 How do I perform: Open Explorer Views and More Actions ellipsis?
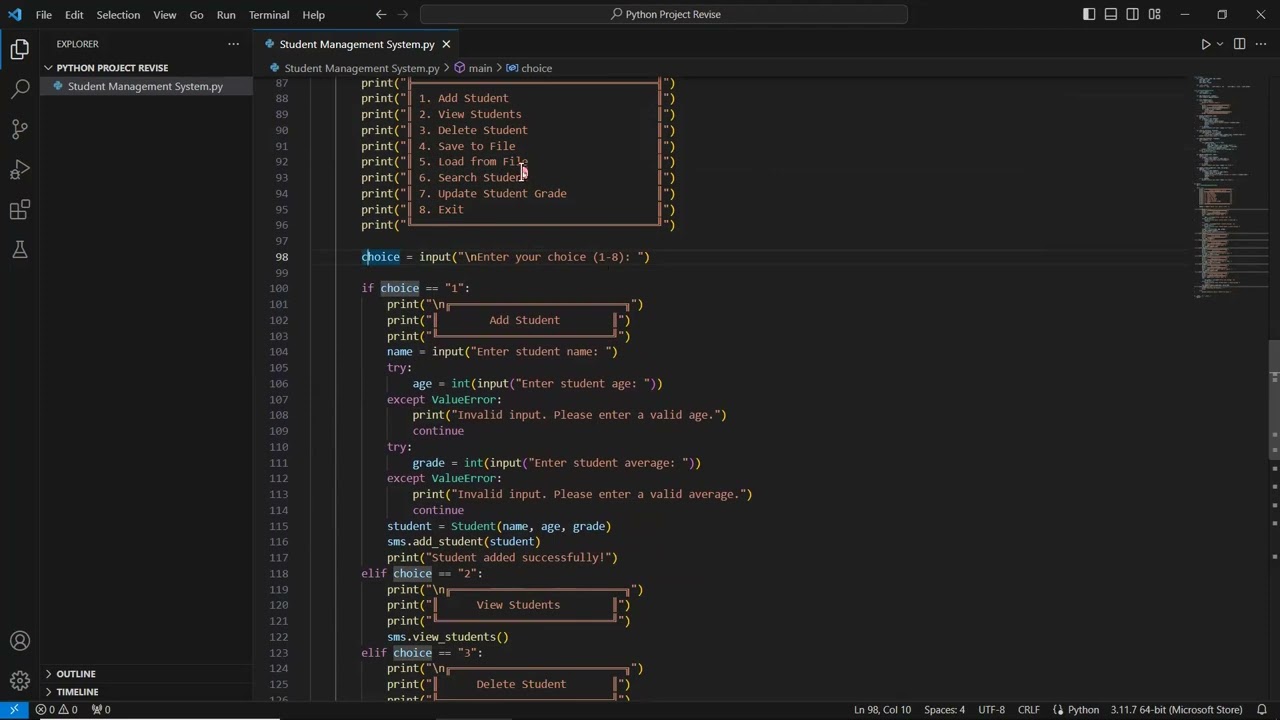(x=233, y=44)
